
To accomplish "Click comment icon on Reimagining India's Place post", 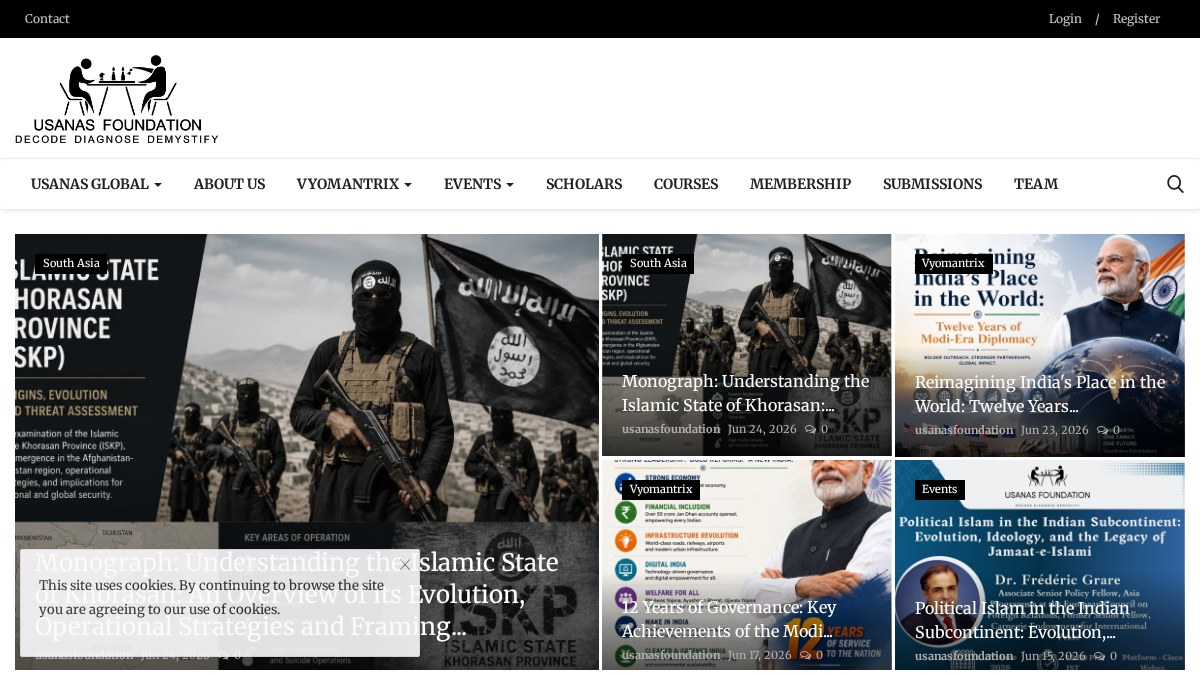I will click(x=1102, y=431).
